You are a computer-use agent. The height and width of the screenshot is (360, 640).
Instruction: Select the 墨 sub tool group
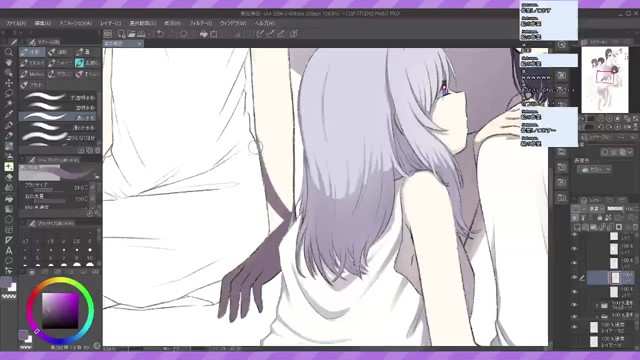point(87,52)
